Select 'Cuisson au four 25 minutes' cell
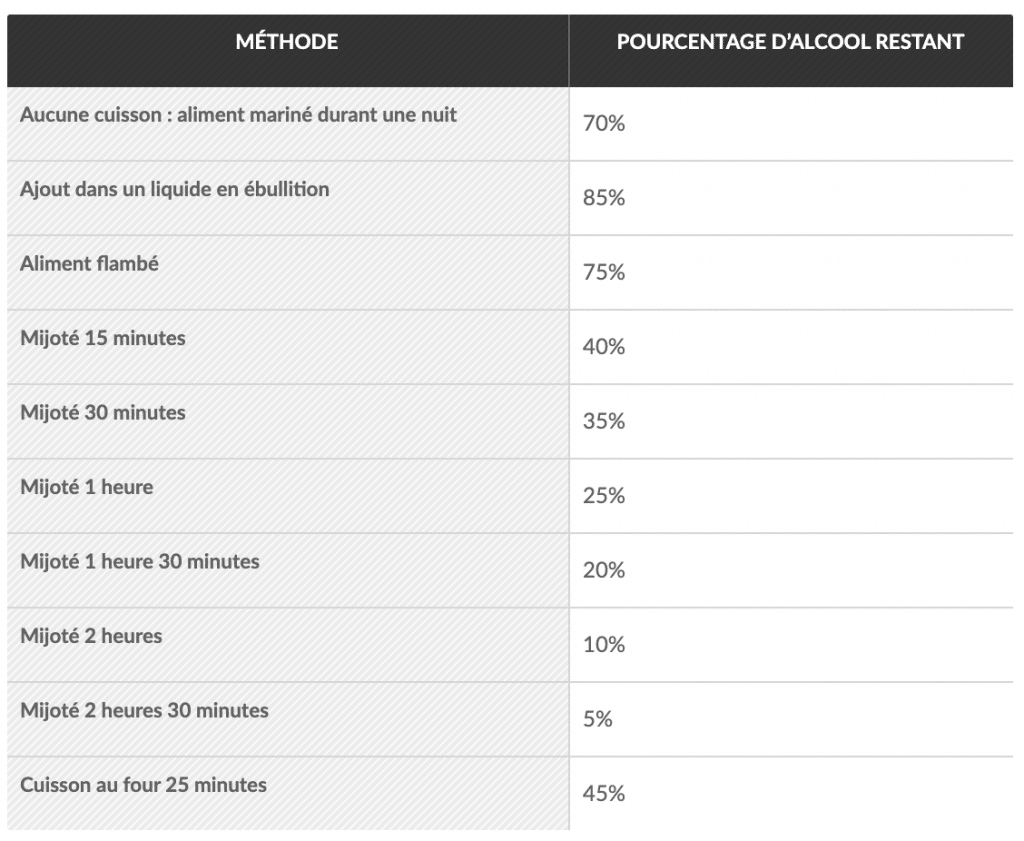Viewport: 1024px width, 841px height. coord(143,785)
